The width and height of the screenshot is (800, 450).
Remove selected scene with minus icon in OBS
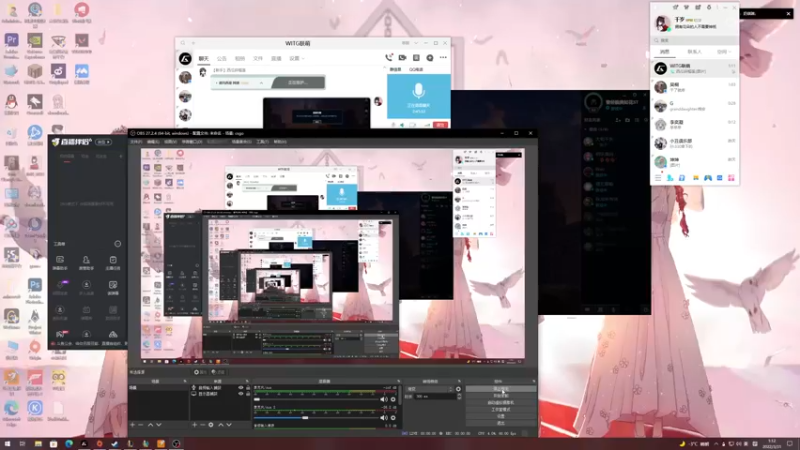pos(141,424)
